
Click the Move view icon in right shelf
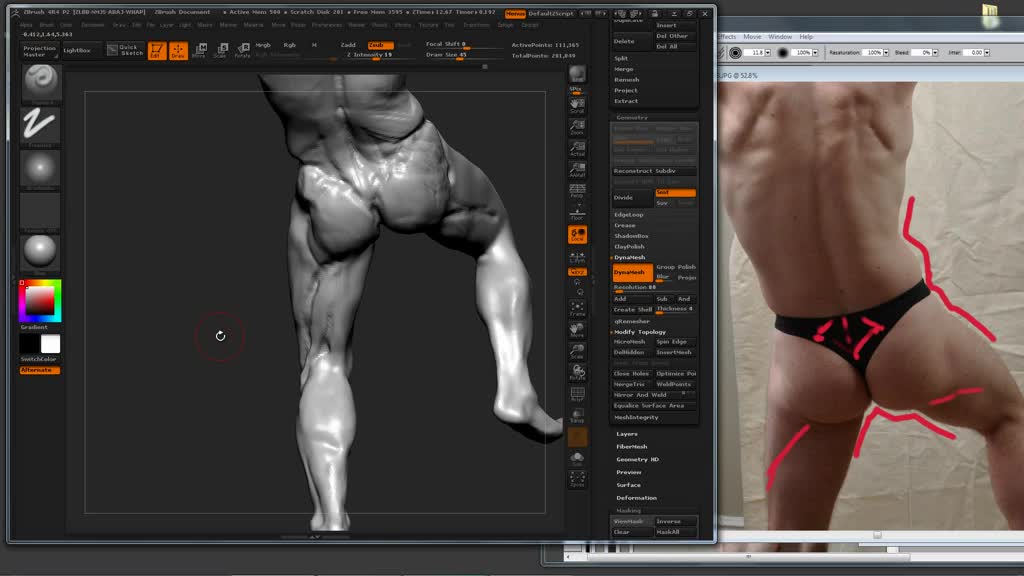(577, 330)
